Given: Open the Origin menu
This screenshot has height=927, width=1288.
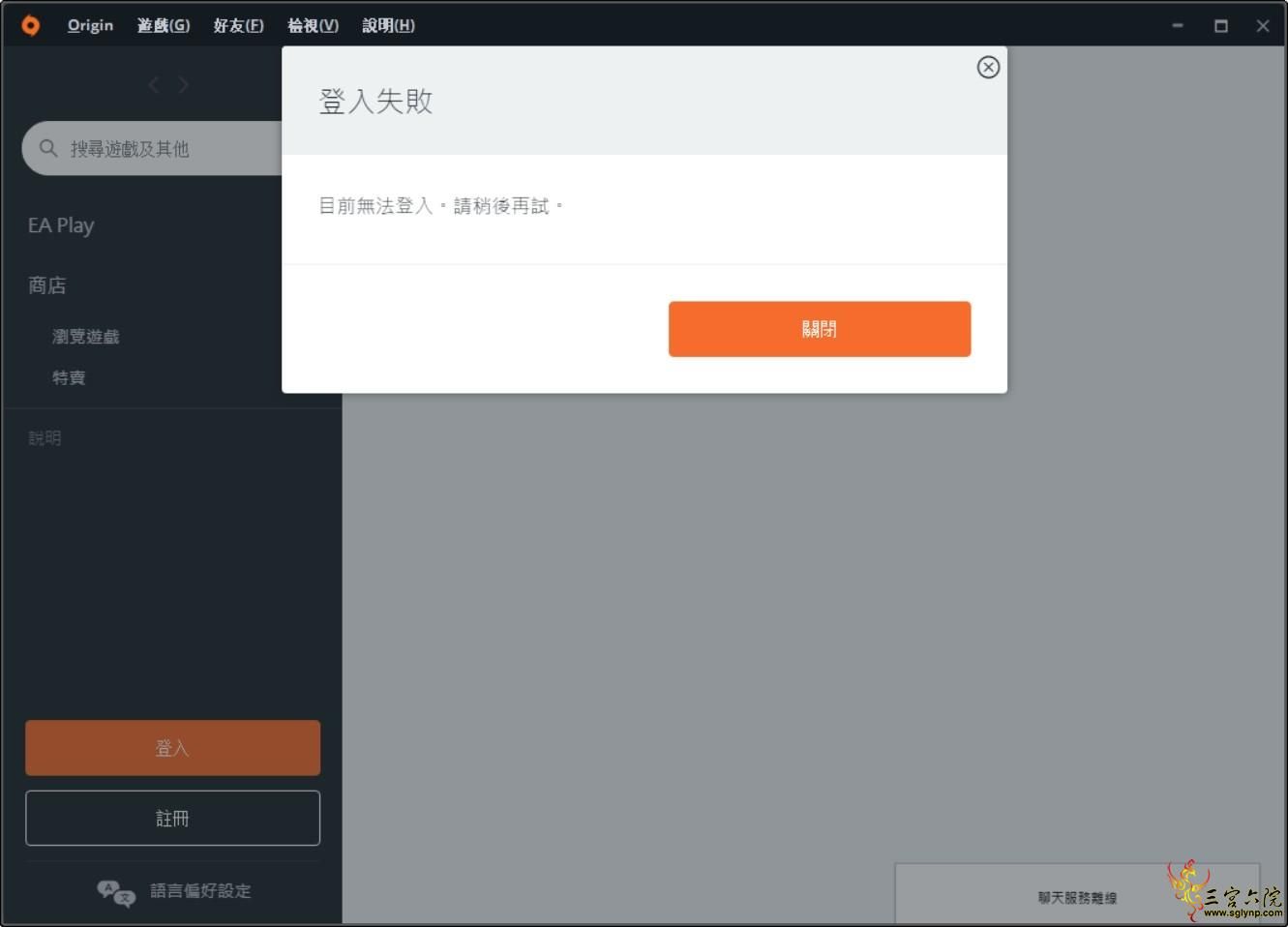Looking at the screenshot, I should (90, 25).
